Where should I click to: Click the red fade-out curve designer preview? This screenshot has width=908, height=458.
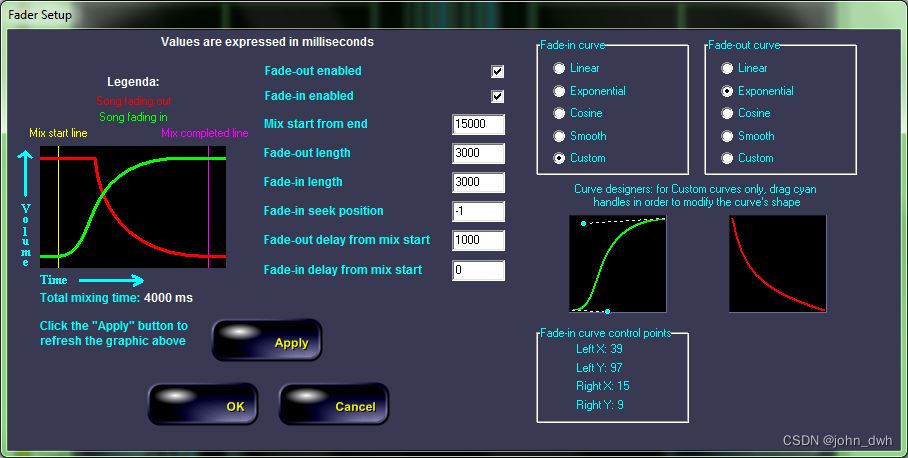778,264
